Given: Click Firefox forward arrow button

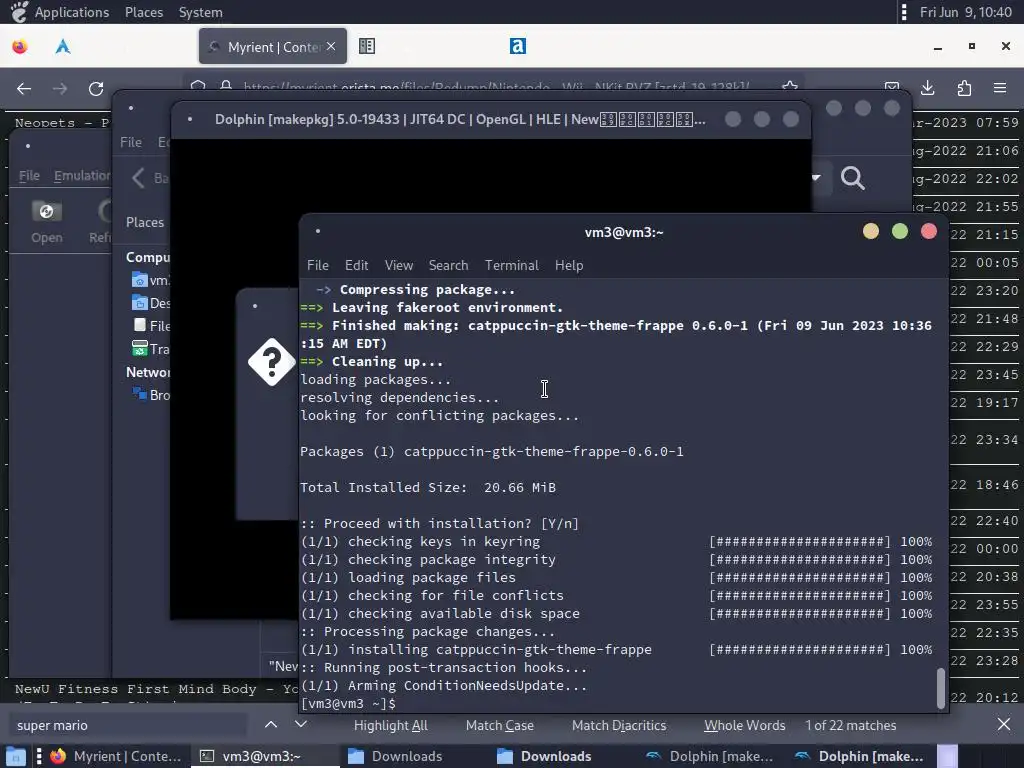Looking at the screenshot, I should pos(60,89).
